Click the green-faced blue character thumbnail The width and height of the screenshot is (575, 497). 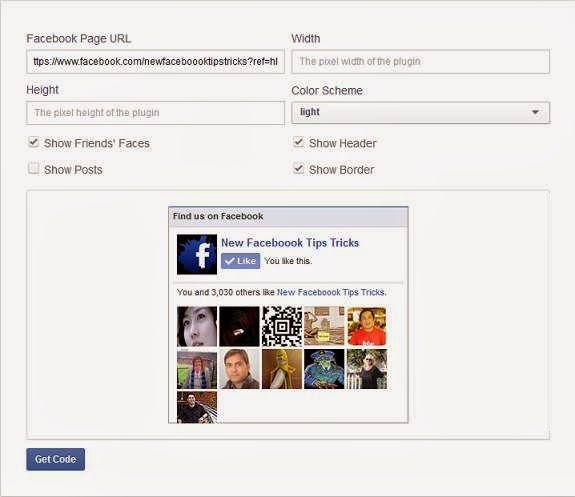[x=324, y=369]
